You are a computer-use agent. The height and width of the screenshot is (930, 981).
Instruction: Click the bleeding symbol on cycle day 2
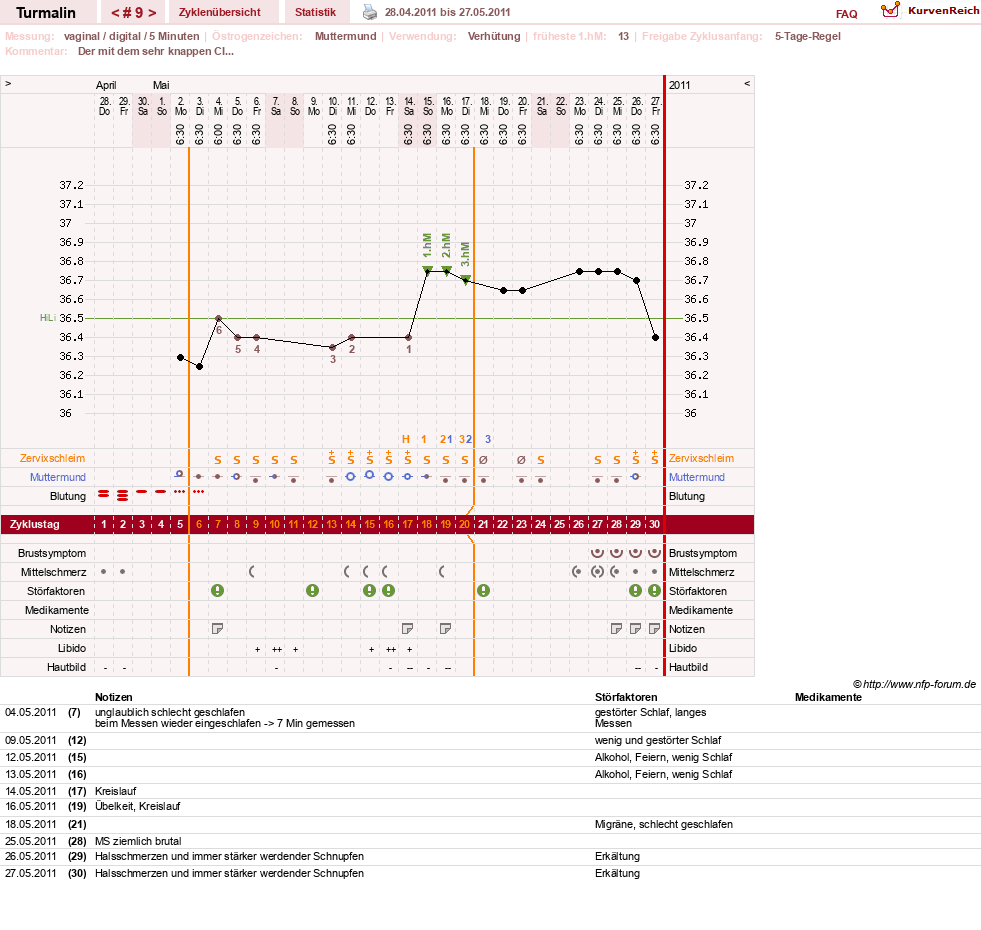[123, 496]
